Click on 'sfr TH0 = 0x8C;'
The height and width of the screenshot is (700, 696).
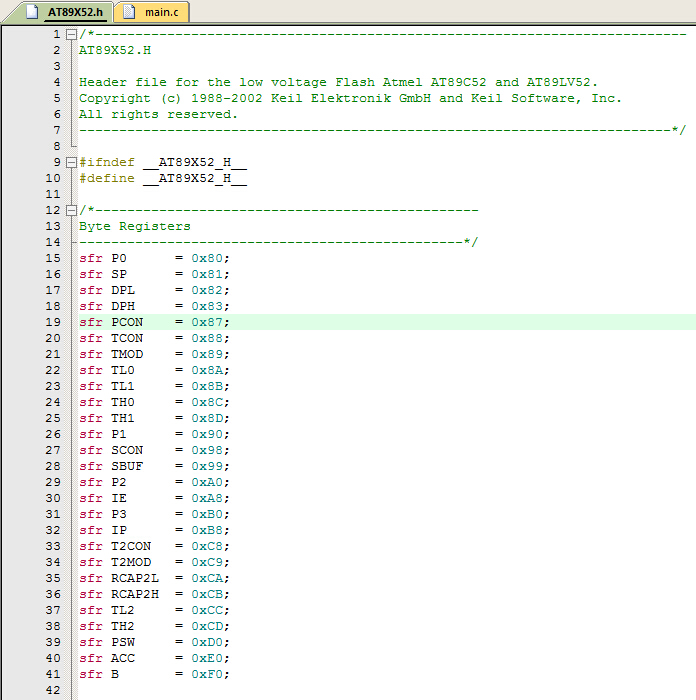click(154, 402)
